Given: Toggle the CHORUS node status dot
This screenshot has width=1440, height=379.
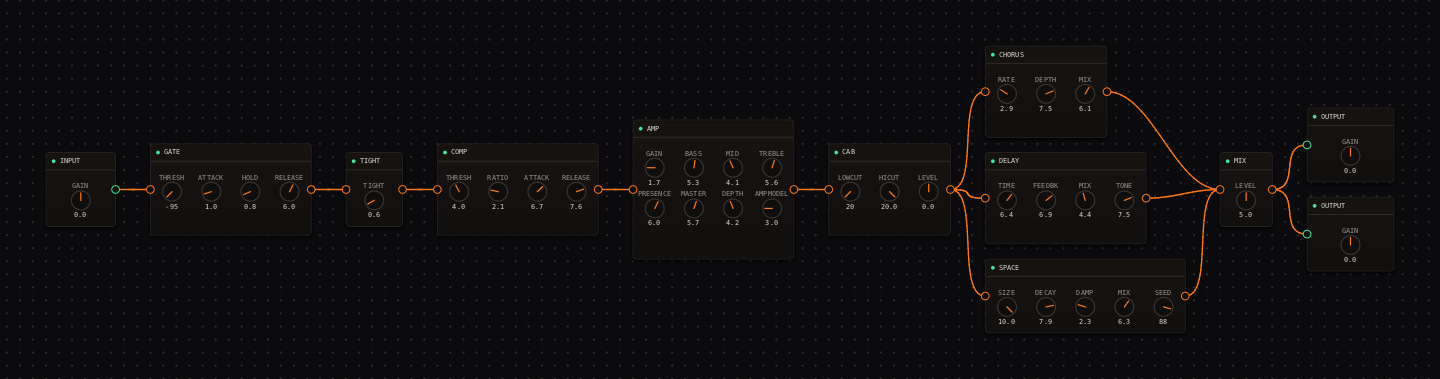Looking at the screenshot, I should click(993, 54).
